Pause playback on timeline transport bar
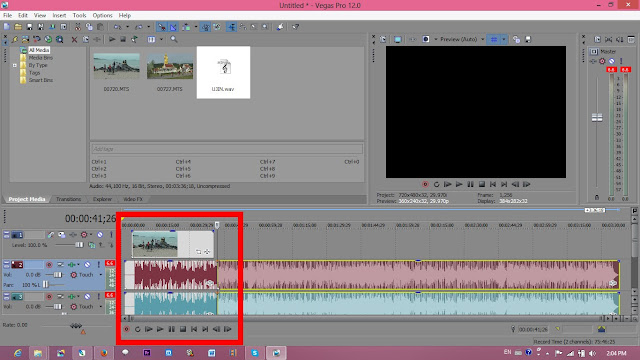This screenshot has width=640, height=360. 171,329
